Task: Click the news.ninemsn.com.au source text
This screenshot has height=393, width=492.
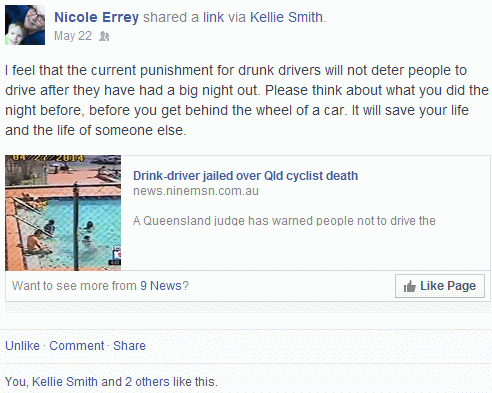Action: click(x=196, y=191)
